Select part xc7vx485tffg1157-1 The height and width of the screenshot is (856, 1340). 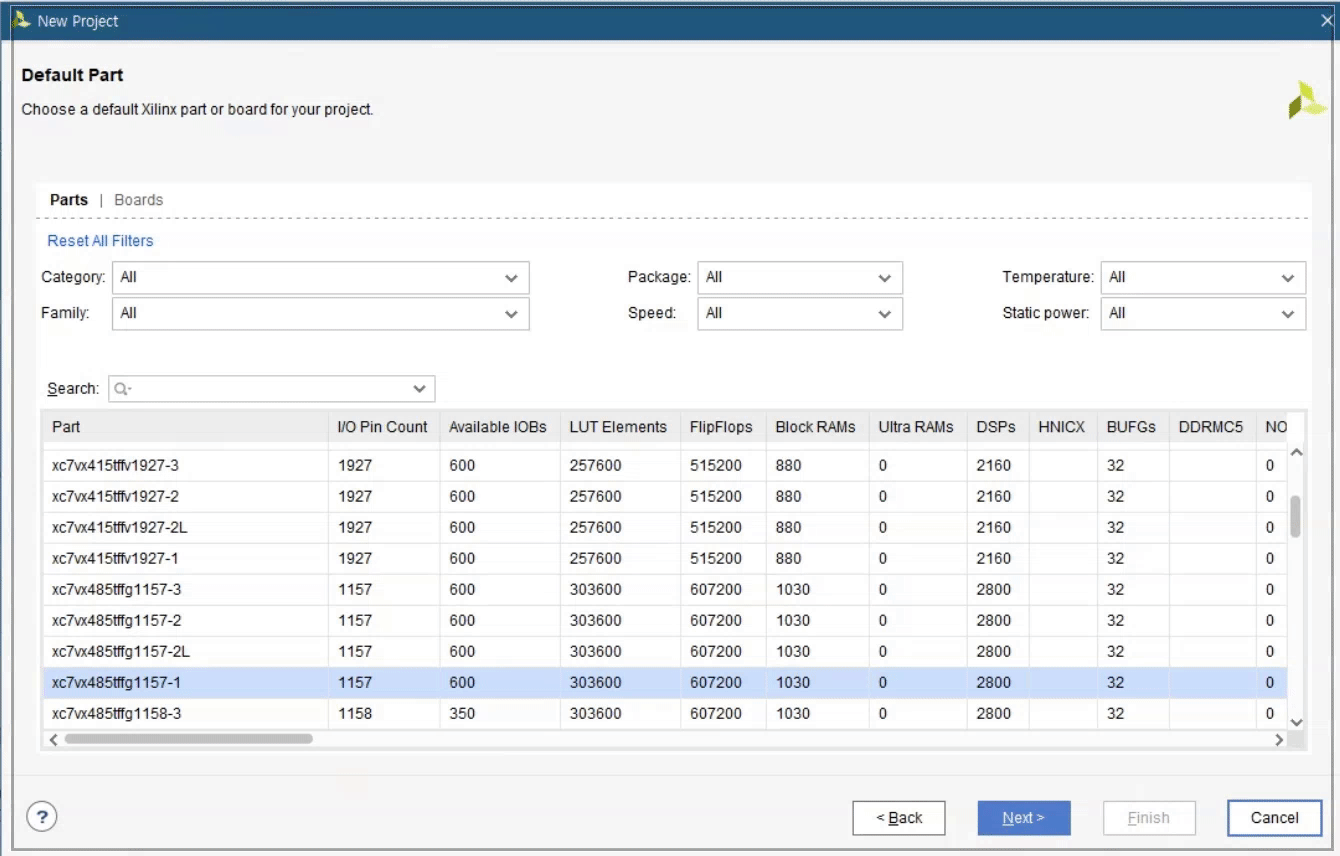click(x=664, y=682)
